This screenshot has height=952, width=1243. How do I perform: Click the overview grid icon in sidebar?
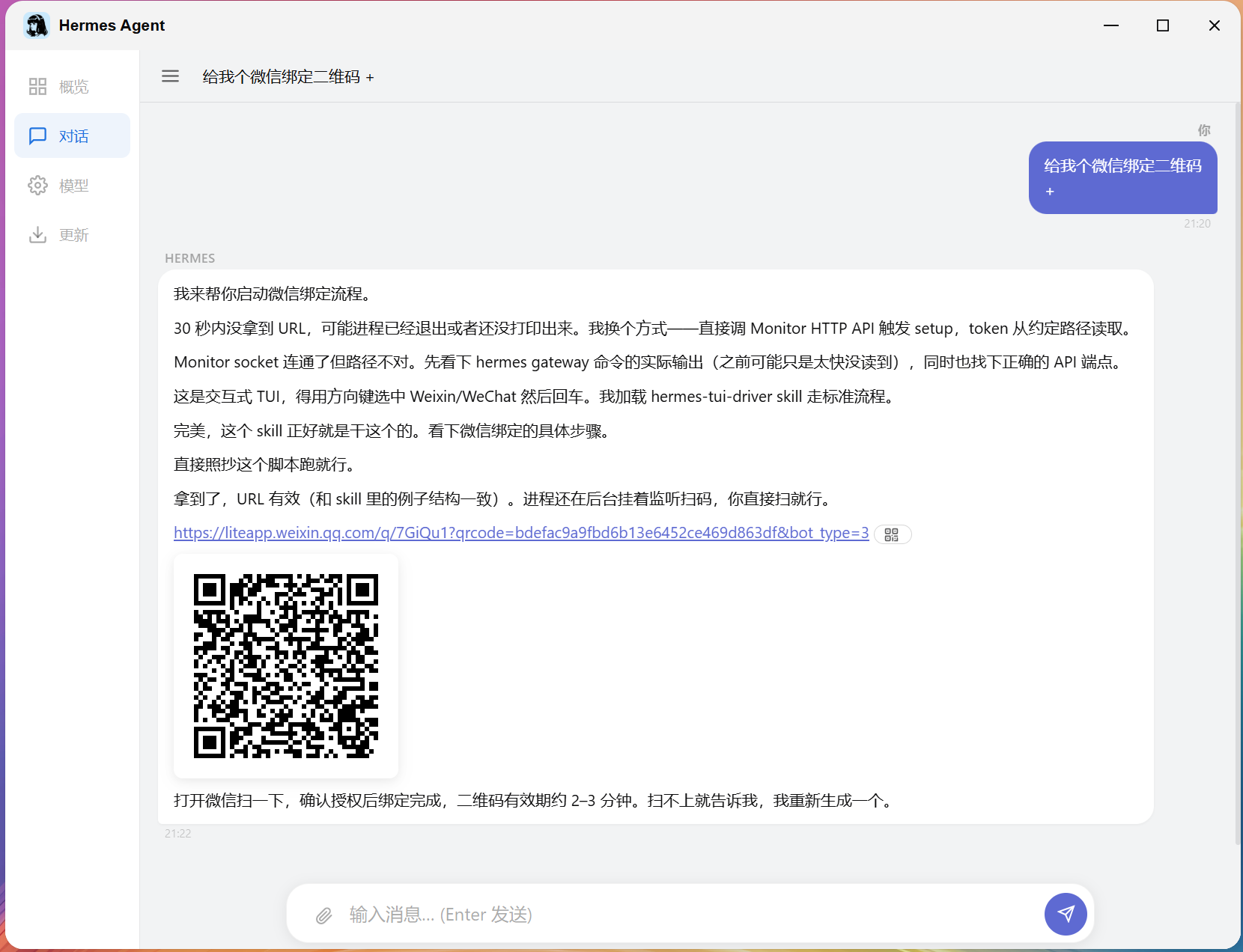click(37, 87)
